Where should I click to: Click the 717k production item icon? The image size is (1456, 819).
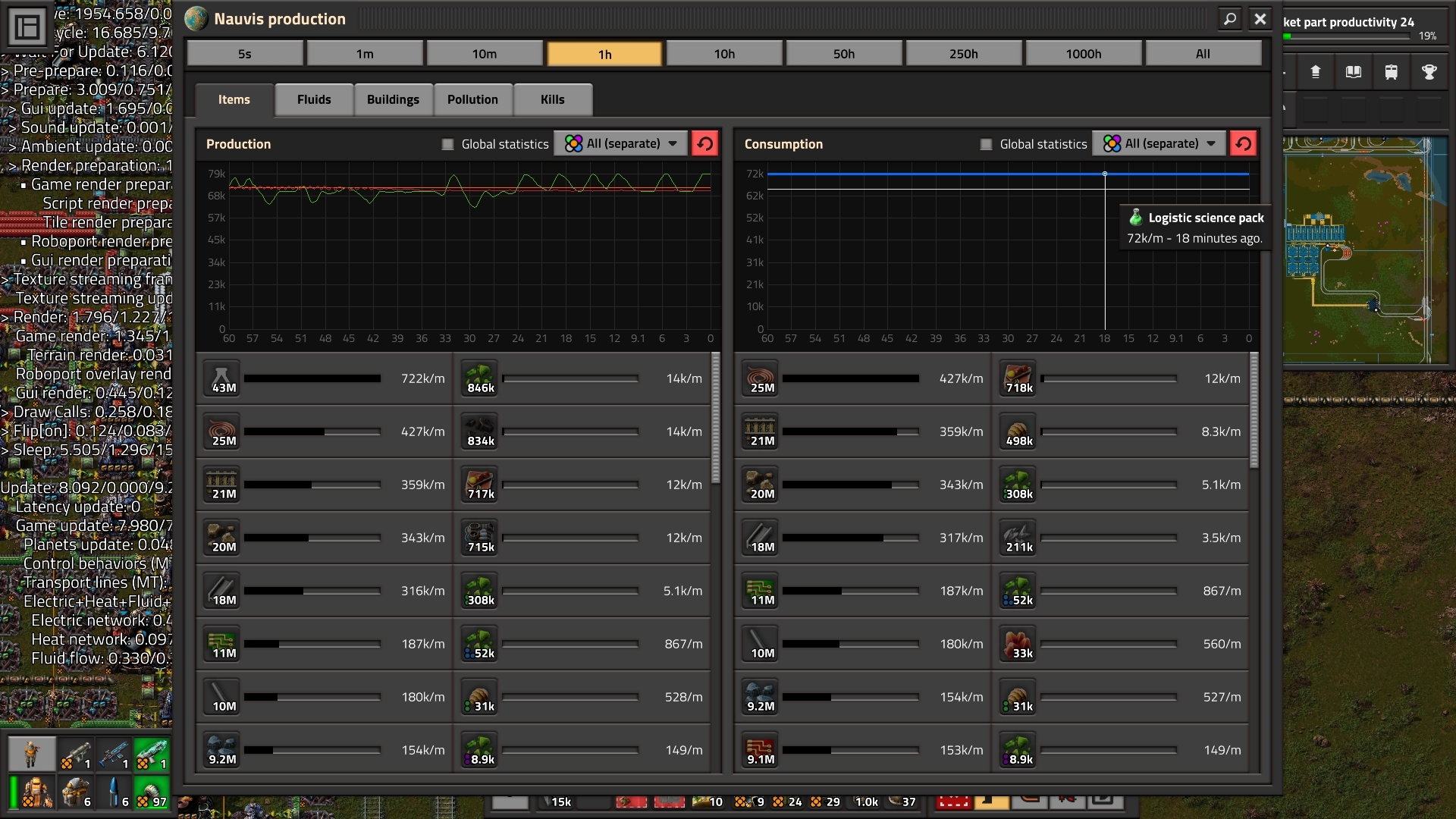[480, 485]
